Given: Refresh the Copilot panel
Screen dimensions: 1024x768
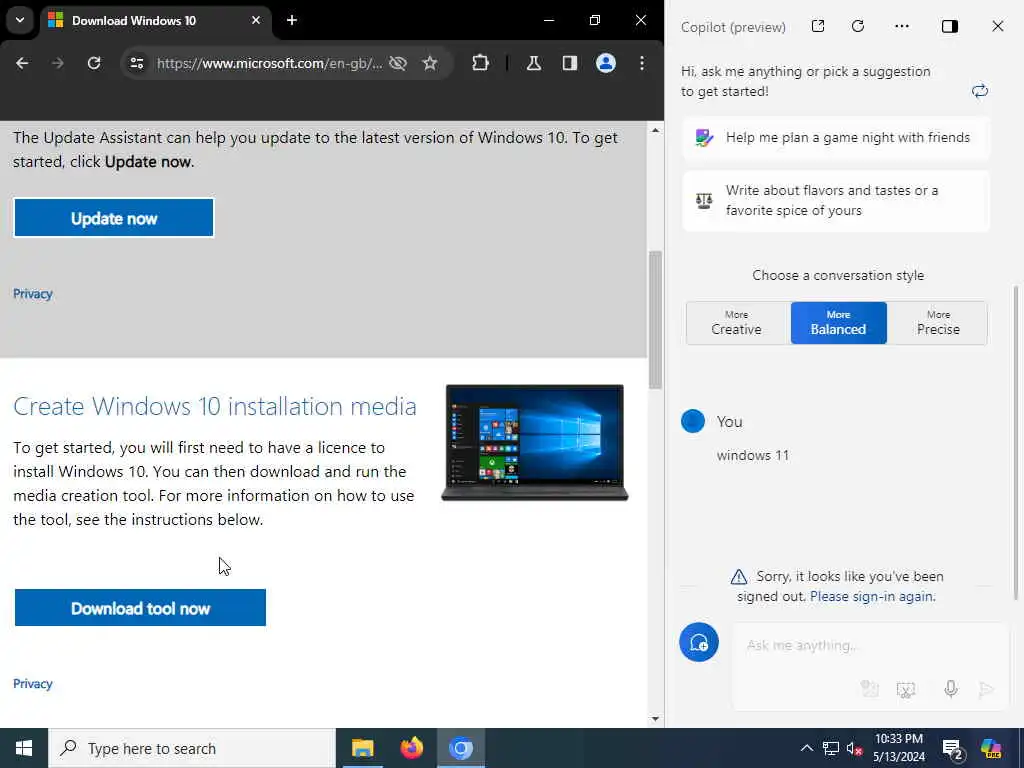Looking at the screenshot, I should 858,26.
